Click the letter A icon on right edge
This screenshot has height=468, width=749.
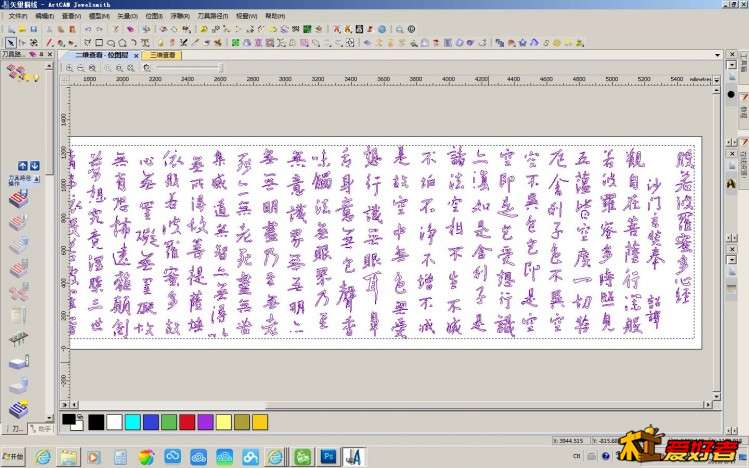(x=731, y=183)
